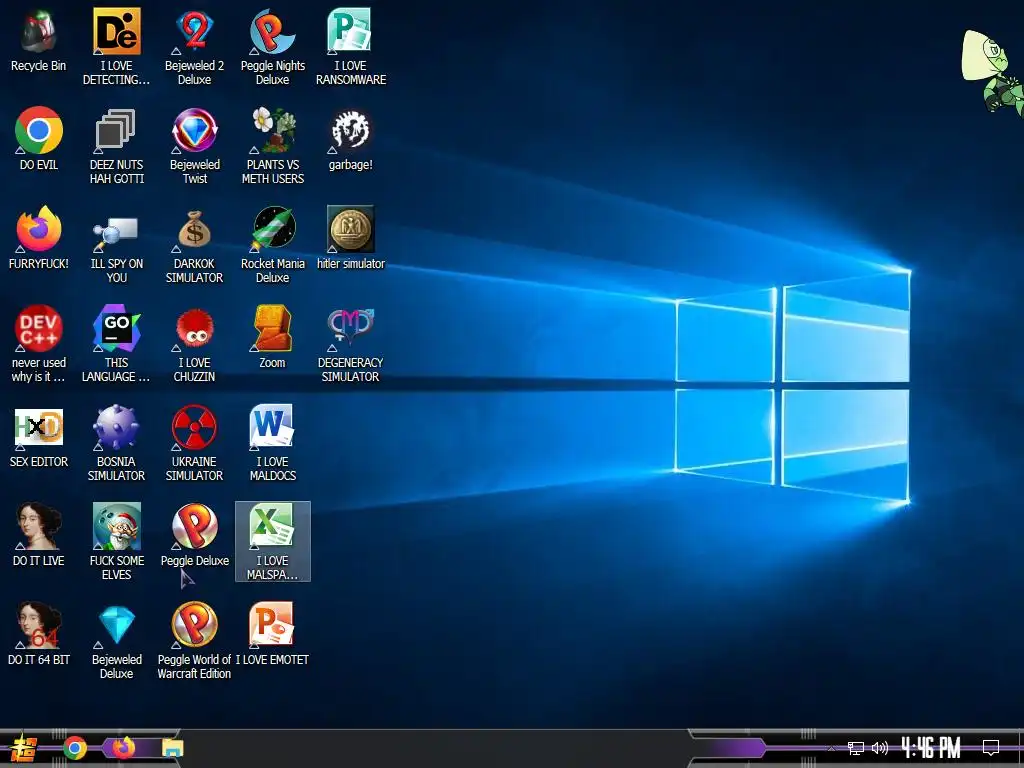This screenshot has width=1024, height=768.
Task: Open the Start menu from the taskbar
Action: pos(23,748)
